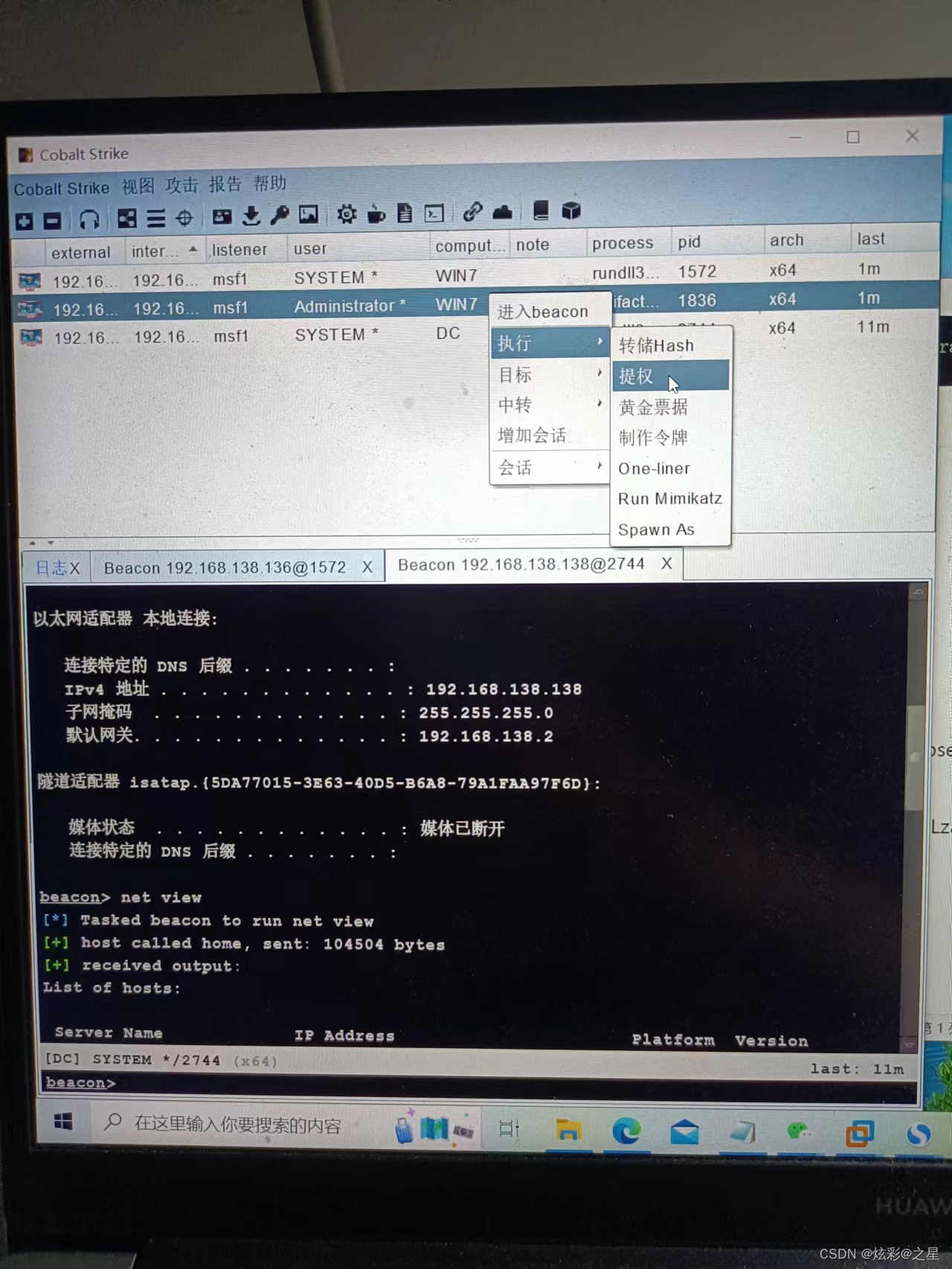Viewport: 952px width, 1269px height.
Task: Open the 视图 menu
Action: tap(138, 186)
